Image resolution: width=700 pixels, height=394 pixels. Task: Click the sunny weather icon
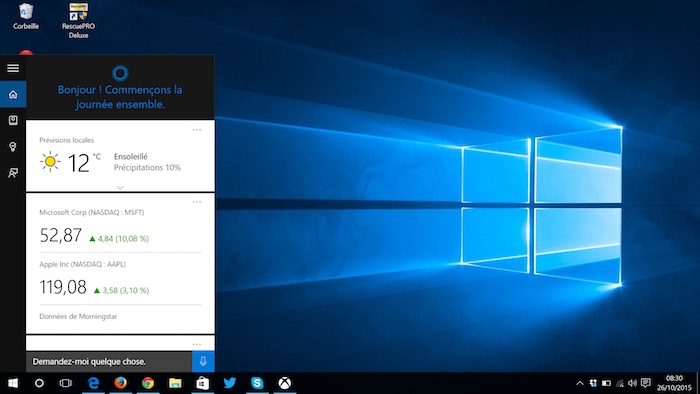[50, 162]
